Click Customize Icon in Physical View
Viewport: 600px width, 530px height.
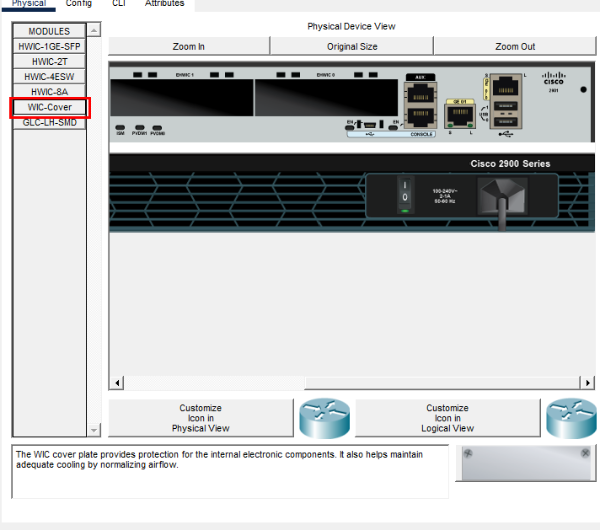[x=201, y=418]
